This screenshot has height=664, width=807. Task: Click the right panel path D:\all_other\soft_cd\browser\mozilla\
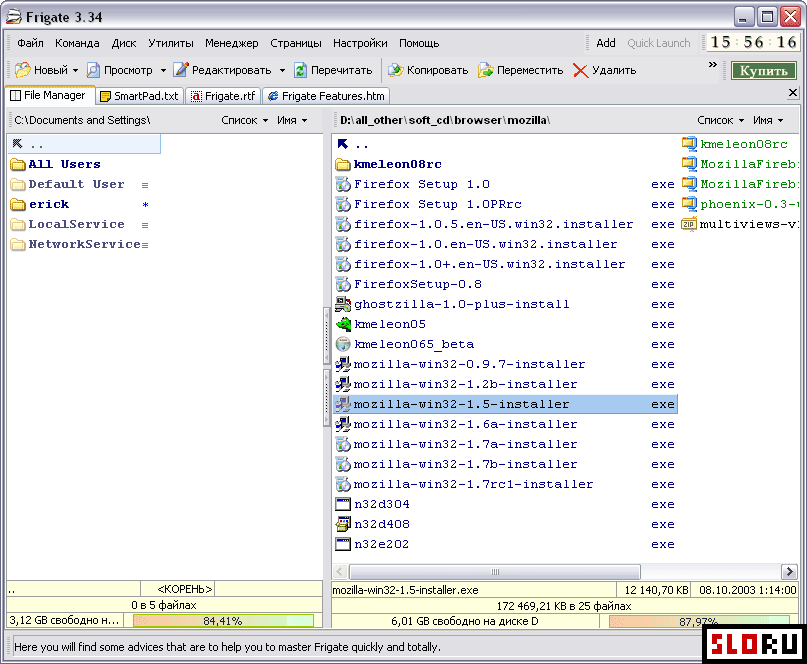[x=445, y=120]
